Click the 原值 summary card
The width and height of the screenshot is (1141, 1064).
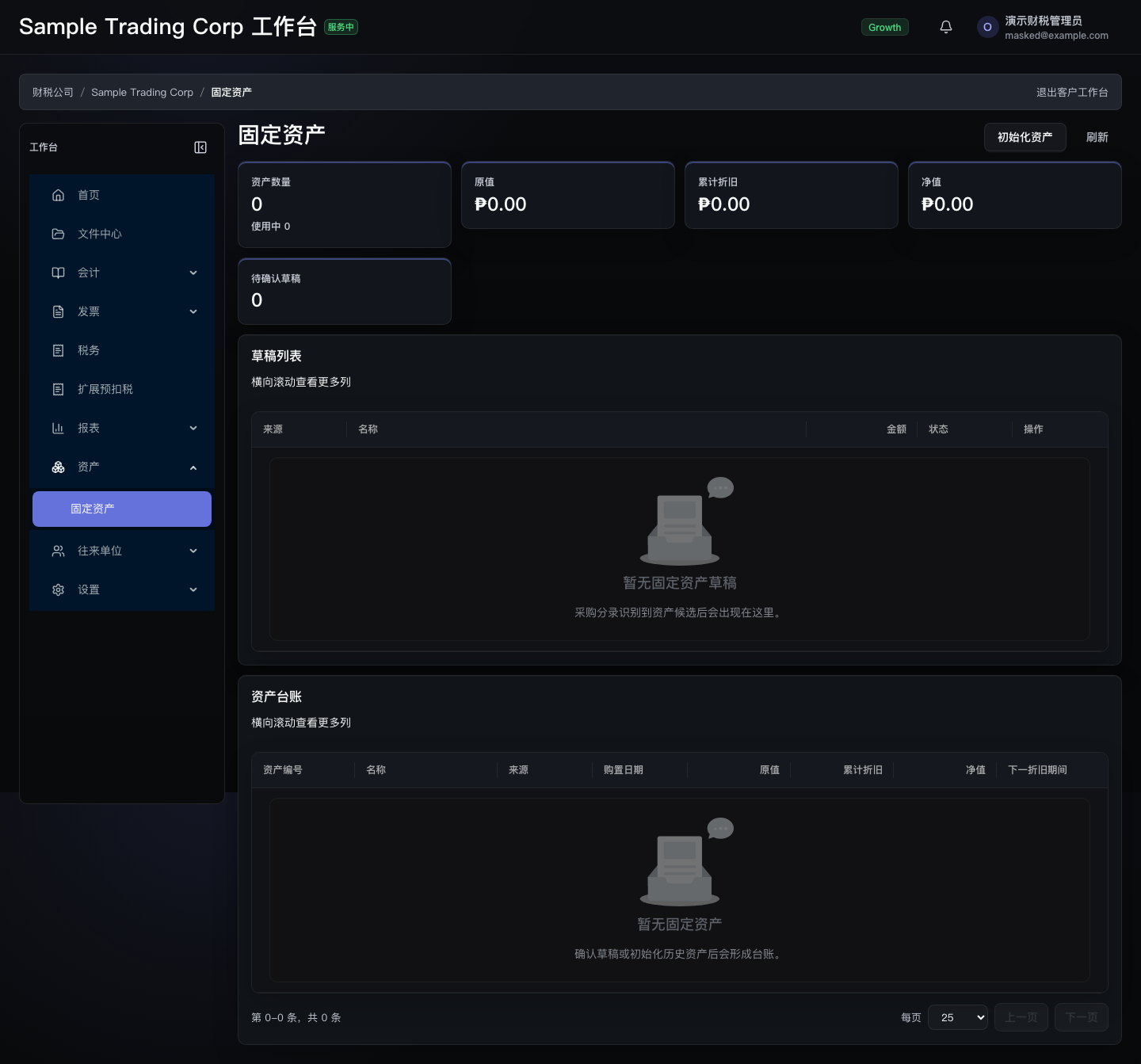pos(568,196)
